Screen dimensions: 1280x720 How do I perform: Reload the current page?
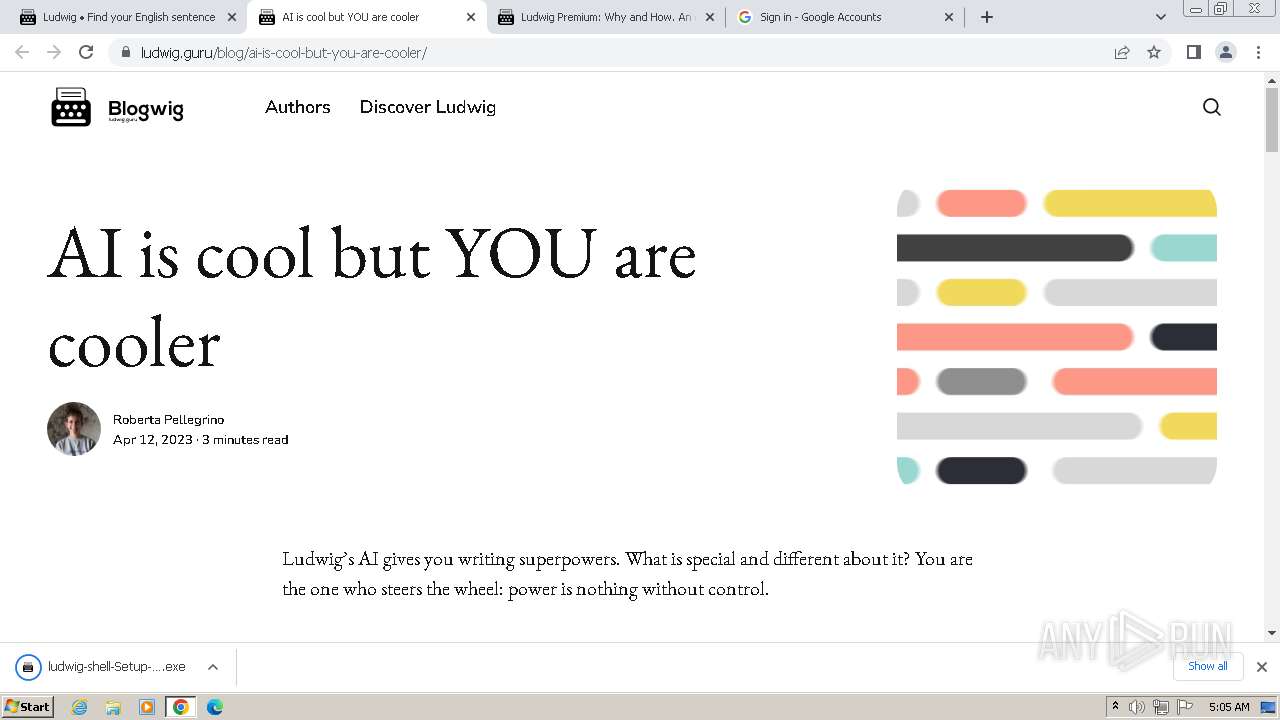pos(86,52)
